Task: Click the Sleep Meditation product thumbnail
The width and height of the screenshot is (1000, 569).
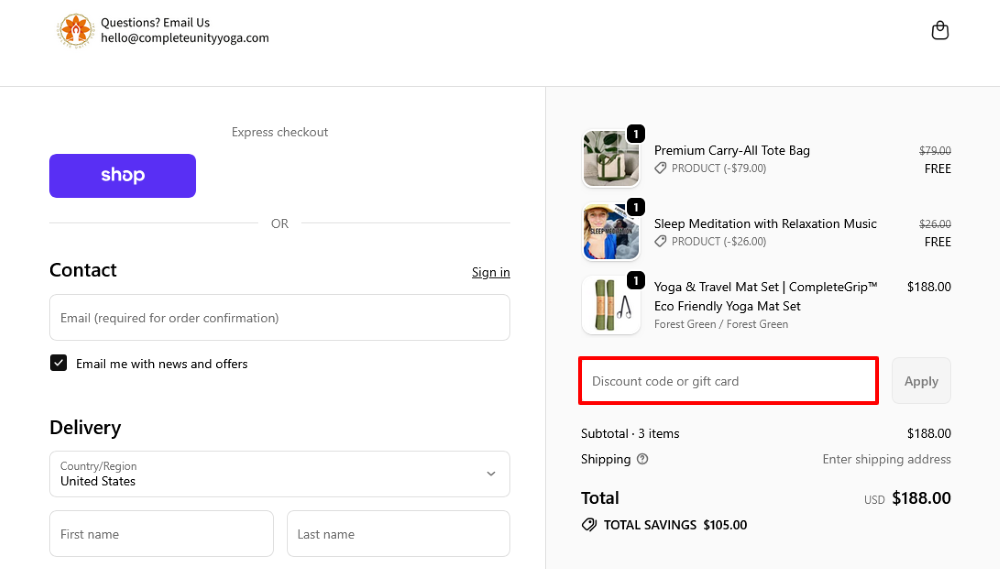Action: tap(610, 232)
